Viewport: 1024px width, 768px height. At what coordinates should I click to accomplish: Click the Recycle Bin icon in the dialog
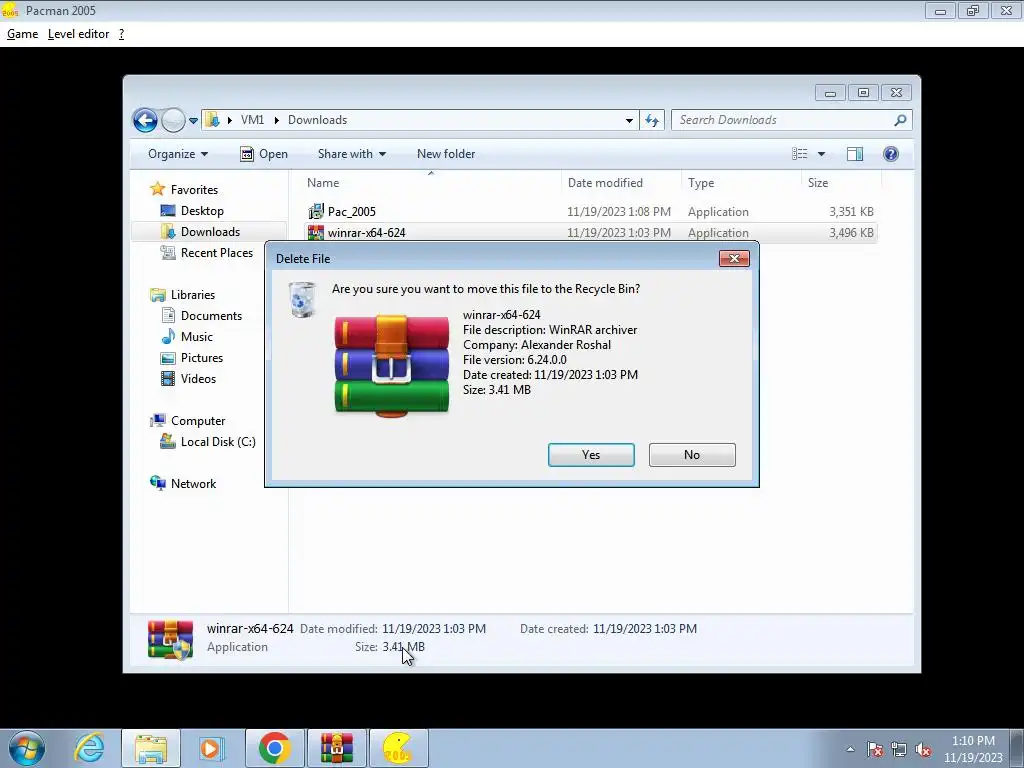302,300
